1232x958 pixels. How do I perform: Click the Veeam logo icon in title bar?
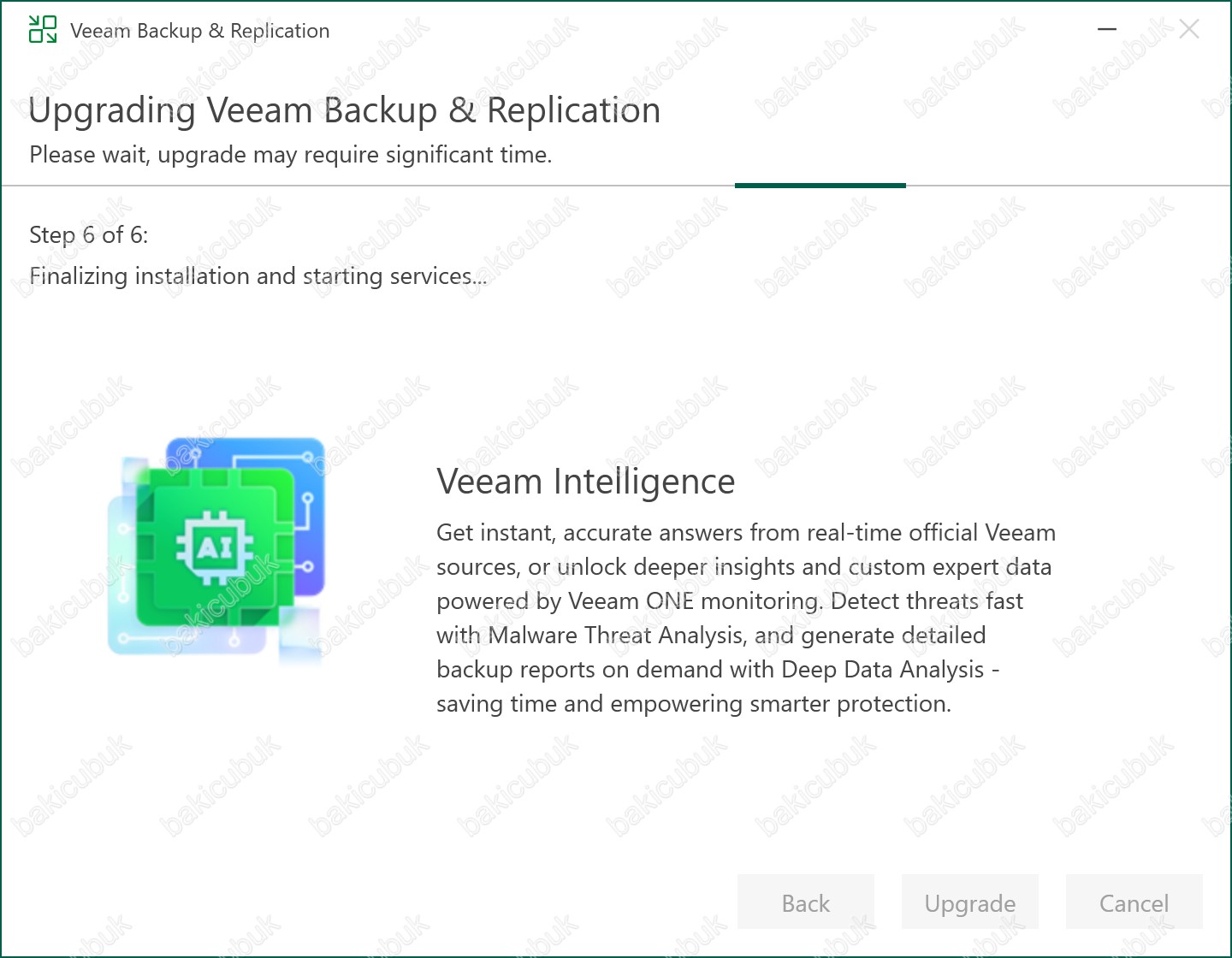click(x=43, y=29)
